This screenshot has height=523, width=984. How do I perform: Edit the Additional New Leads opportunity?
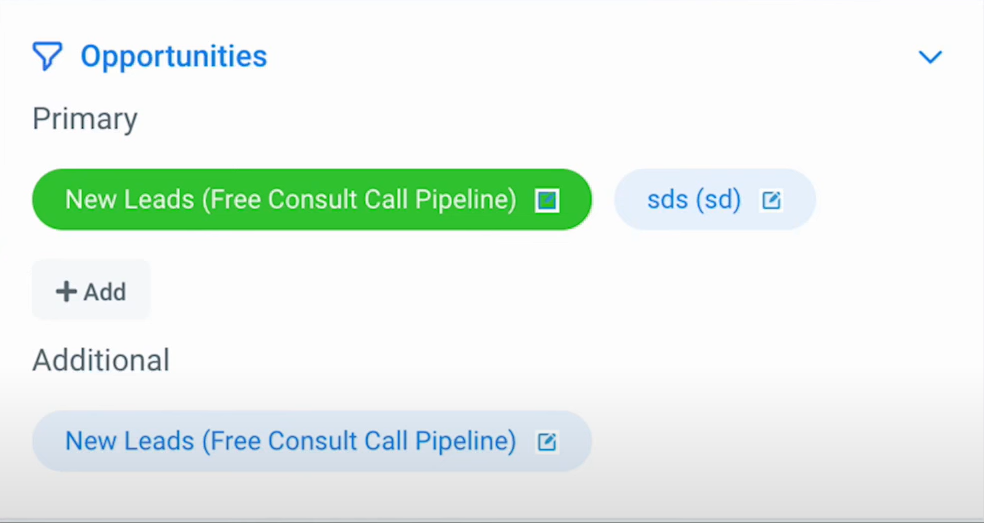tap(546, 442)
